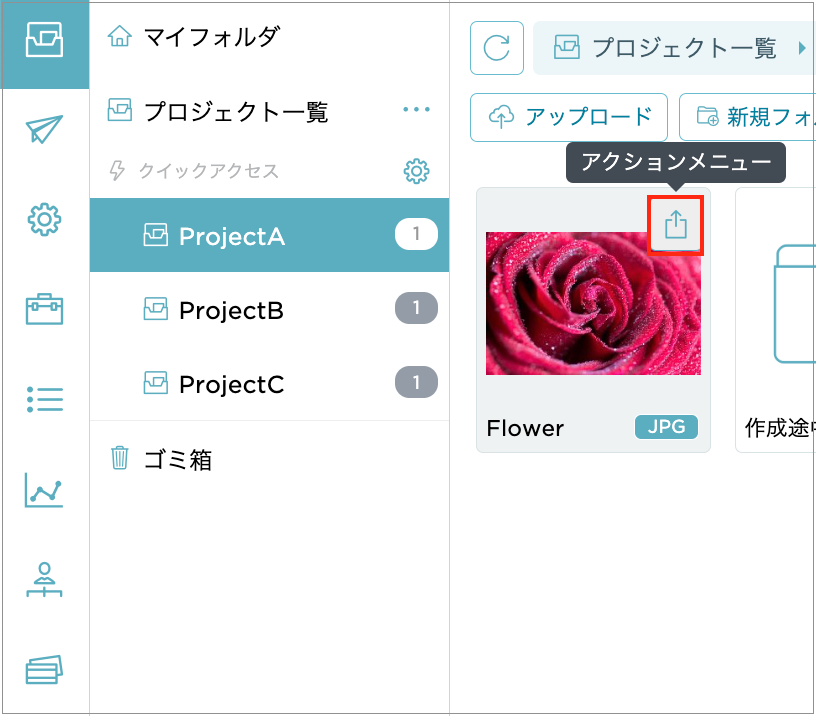816x716 pixels.
Task: Open the list view icon in sidebar
Action: (x=44, y=400)
